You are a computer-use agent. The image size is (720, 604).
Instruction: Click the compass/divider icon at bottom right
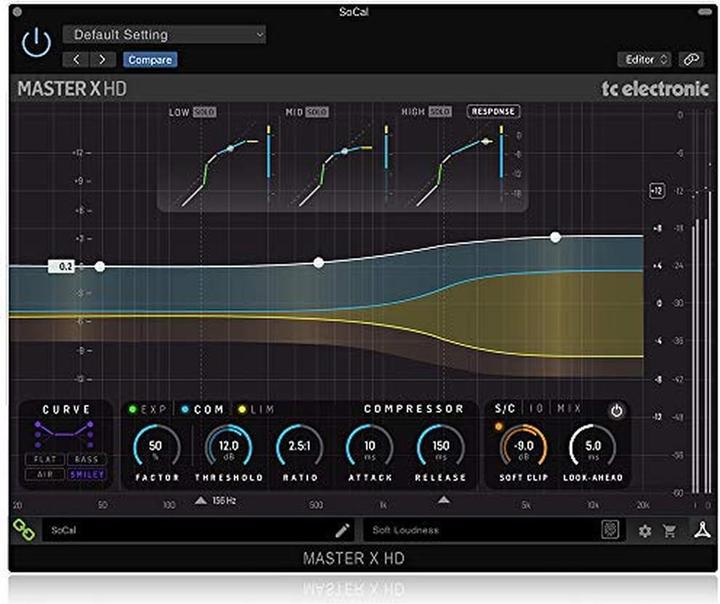[x=703, y=530]
